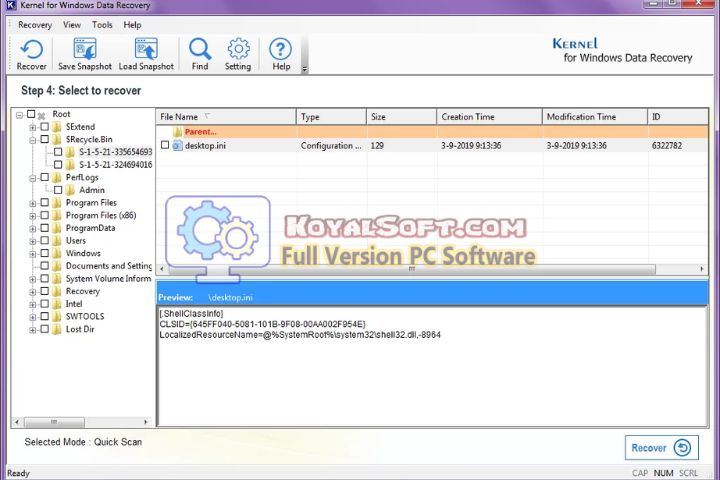The height and width of the screenshot is (480, 720).
Task: Click the Program Files (x86) folder icon
Action: pos(56,215)
